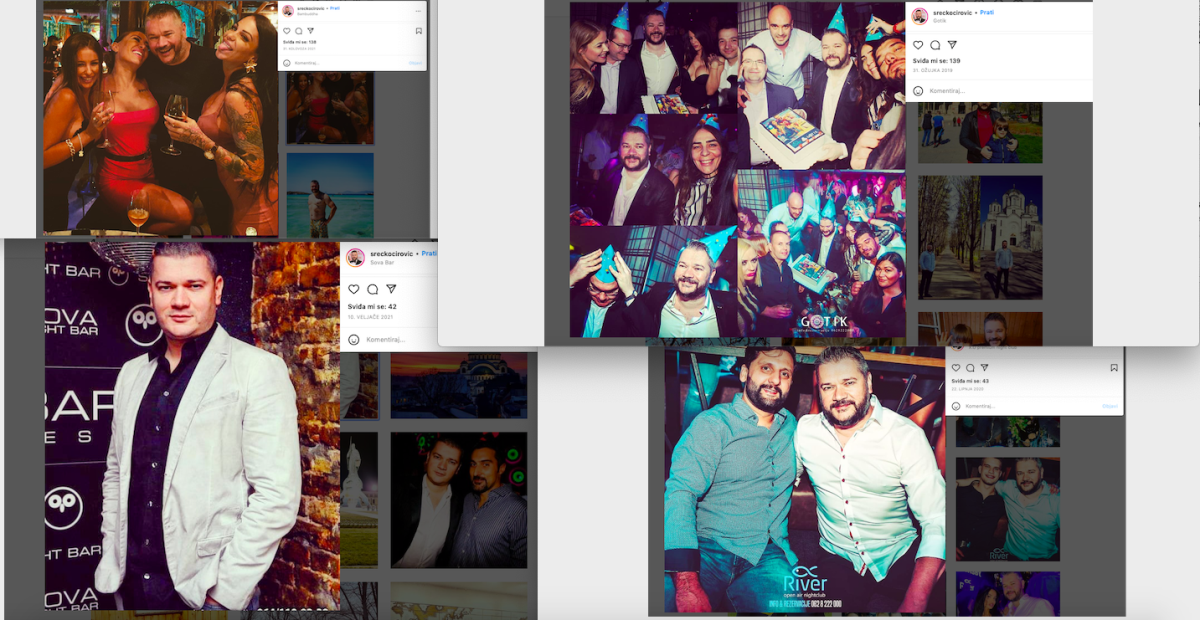This screenshot has width=1200, height=620.
Task: Open the church photo thumbnail
Action: click(980, 238)
